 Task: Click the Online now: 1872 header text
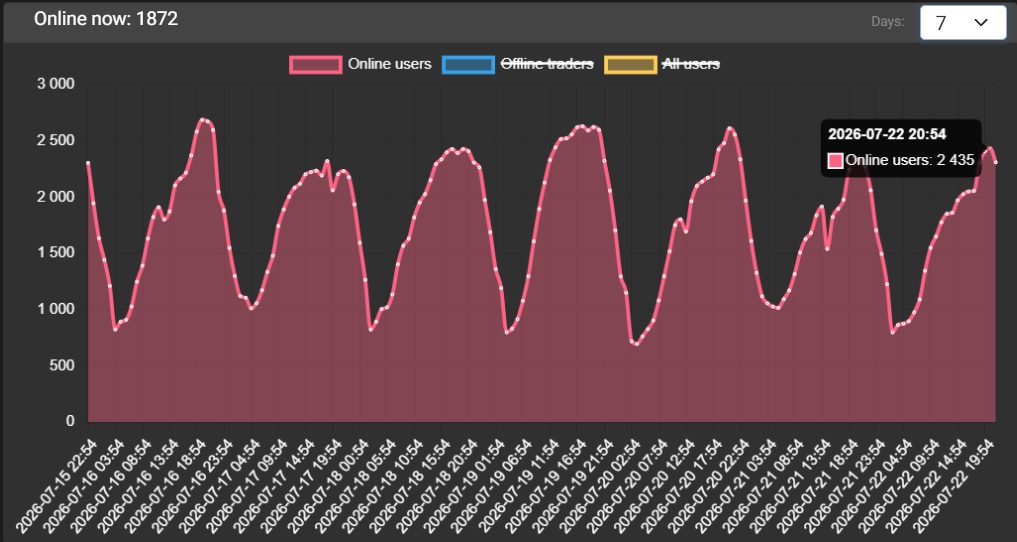coord(106,19)
